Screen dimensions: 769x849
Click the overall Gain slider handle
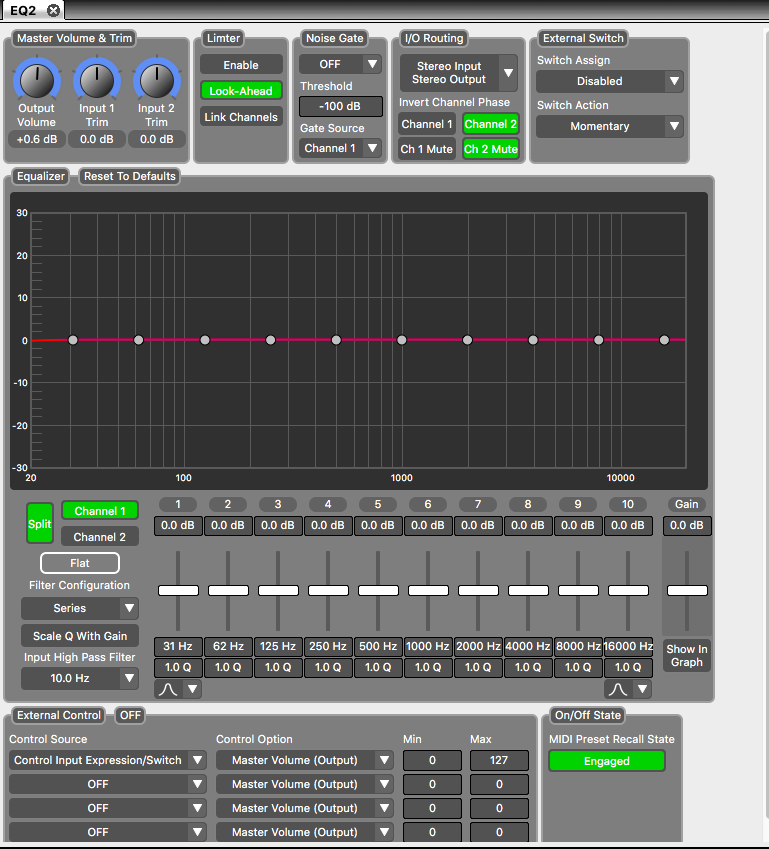687,590
